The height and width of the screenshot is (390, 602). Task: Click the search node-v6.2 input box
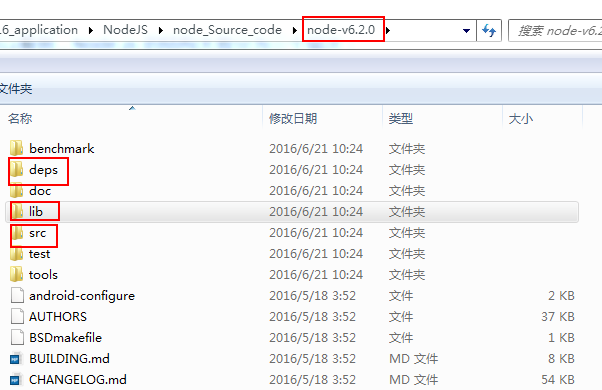tap(555, 30)
